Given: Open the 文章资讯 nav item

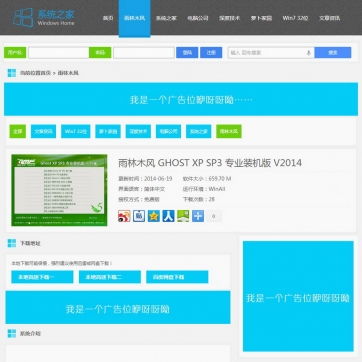Looking at the screenshot, I should 329,18.
